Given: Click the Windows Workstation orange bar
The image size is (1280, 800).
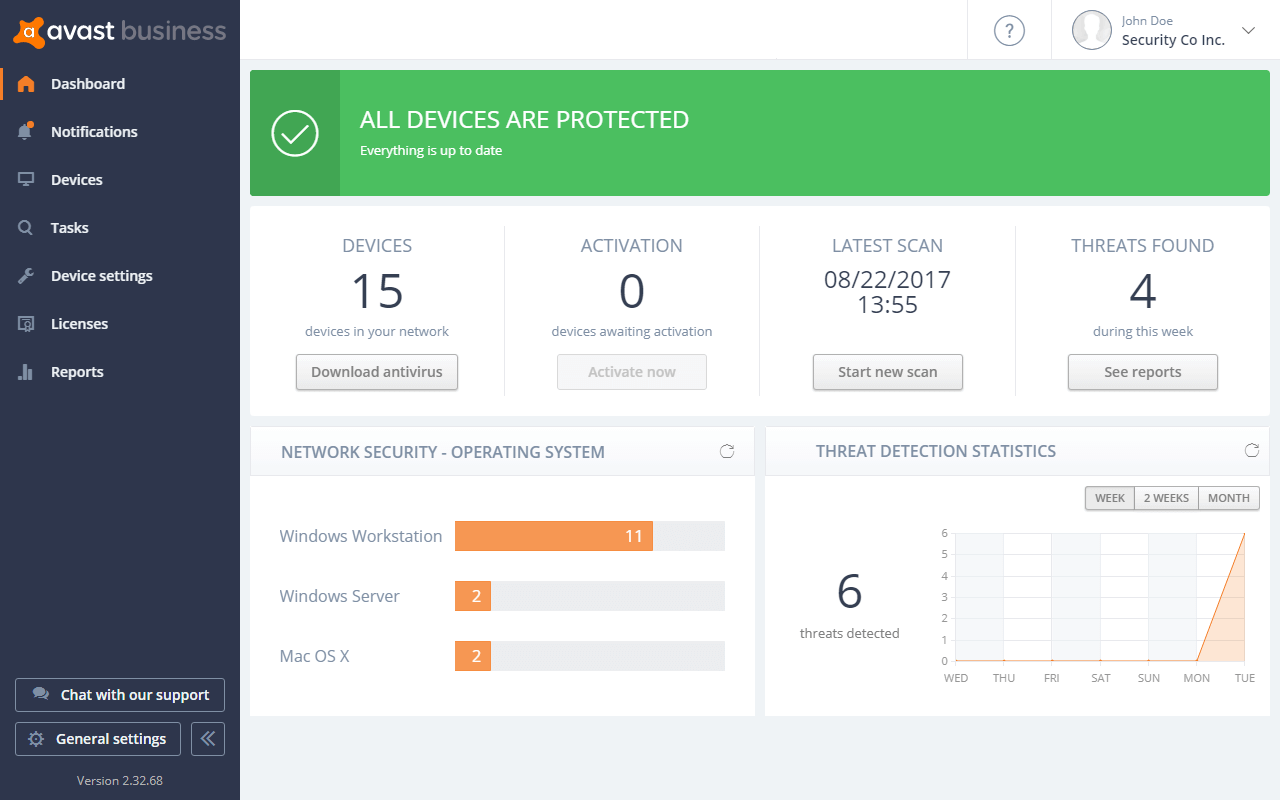Looking at the screenshot, I should [x=553, y=535].
